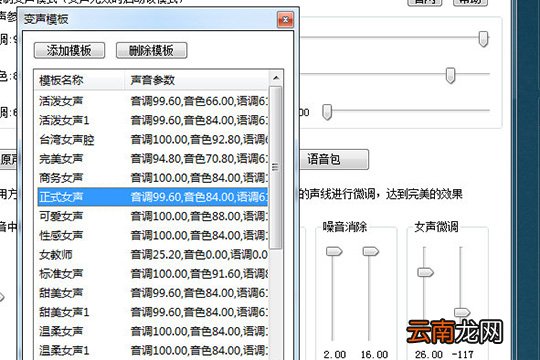The image size is (540, 360).
Task: Select the 甜美女声1 template row
Action: click(152, 312)
